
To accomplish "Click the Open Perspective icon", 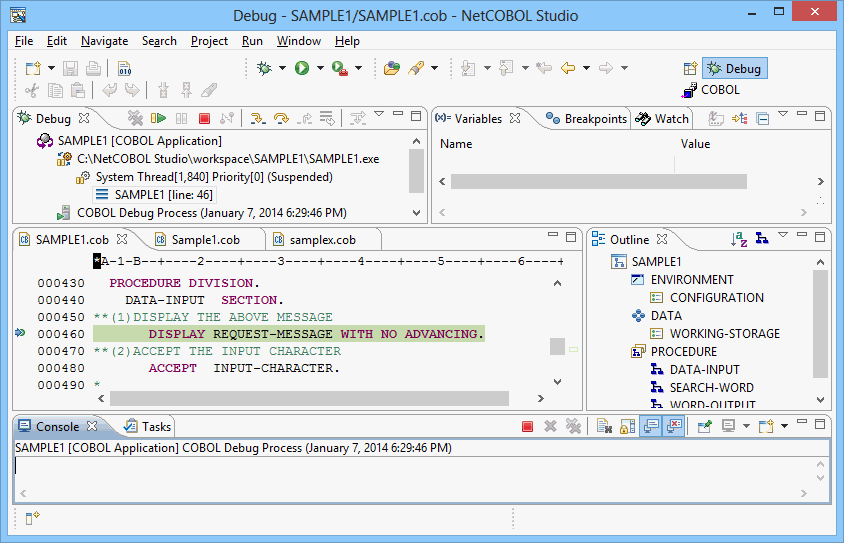I will pyautogui.click(x=690, y=68).
